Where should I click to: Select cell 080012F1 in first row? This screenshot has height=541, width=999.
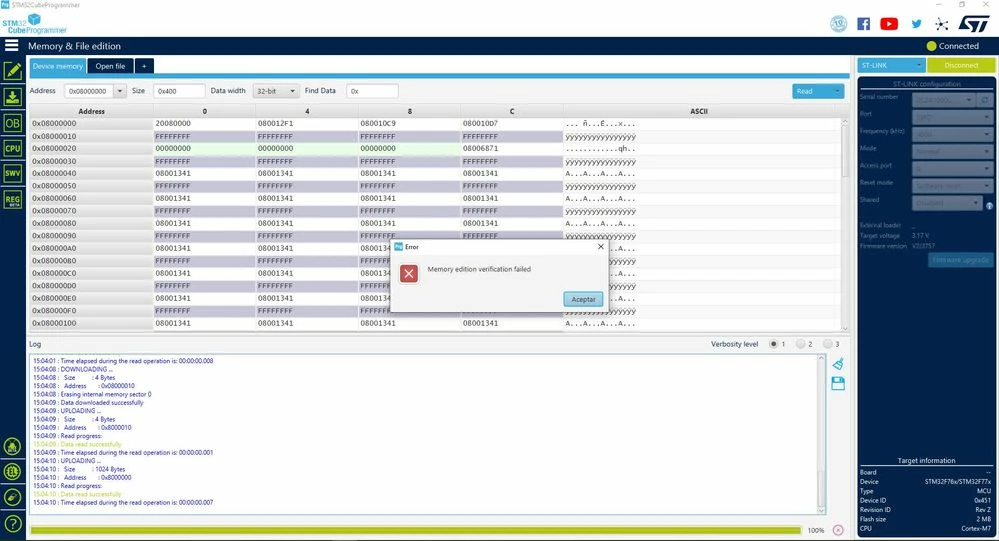307,124
